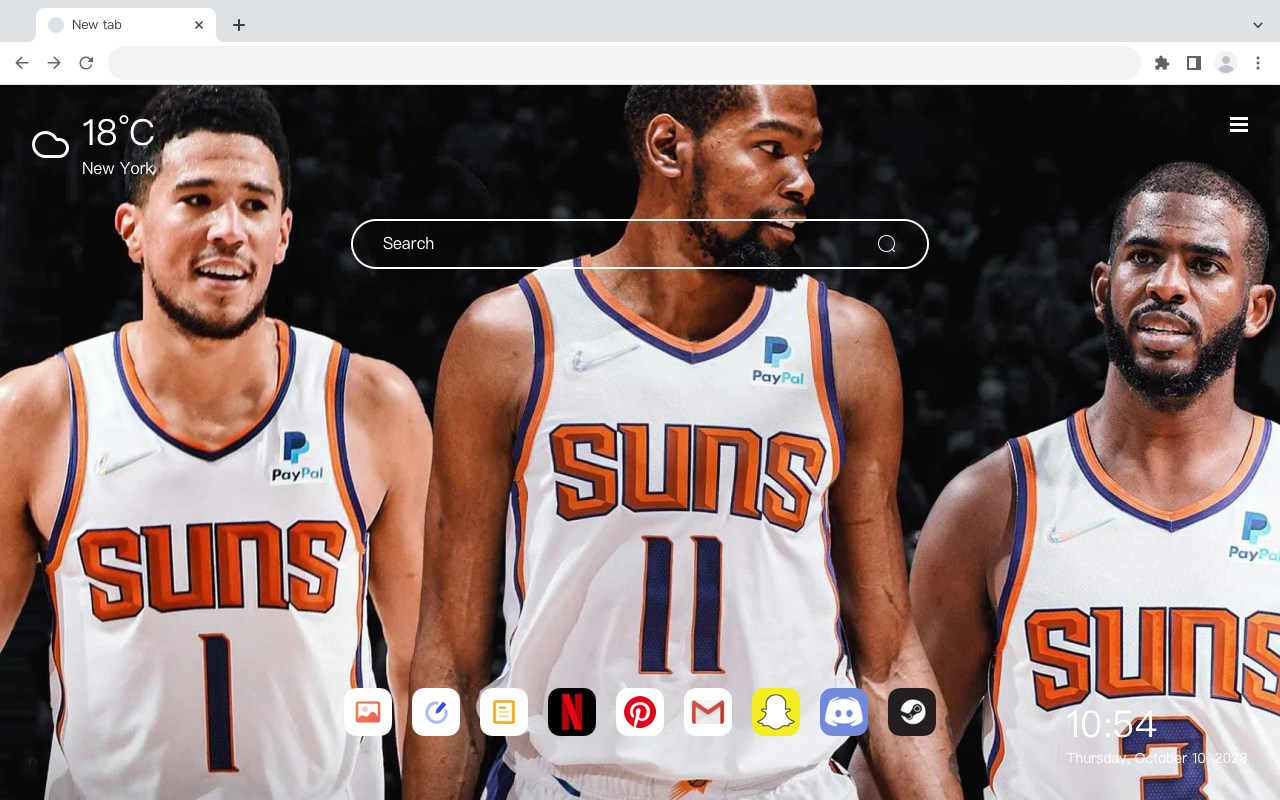The image size is (1280, 800).
Task: Reload the current page
Action: click(86, 63)
